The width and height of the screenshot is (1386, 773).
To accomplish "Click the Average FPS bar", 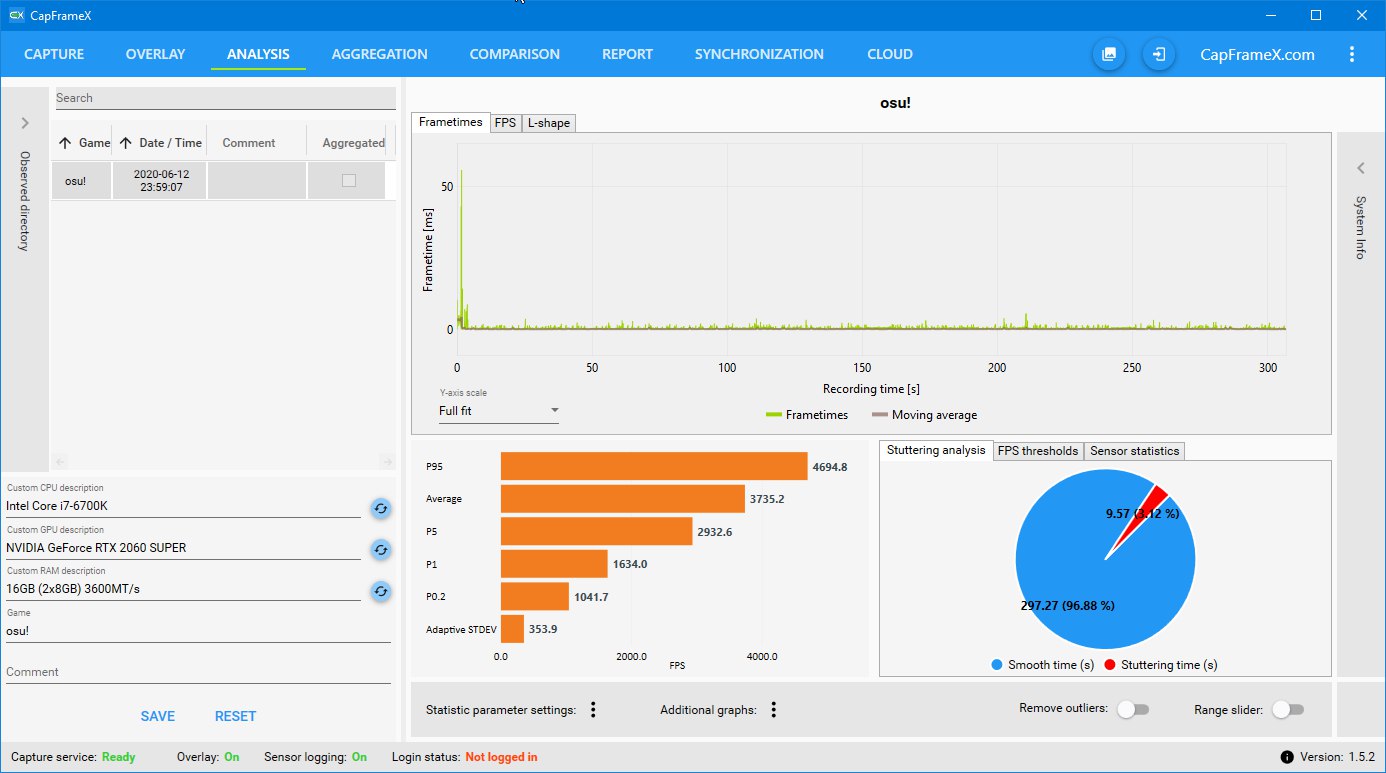I will (623, 499).
